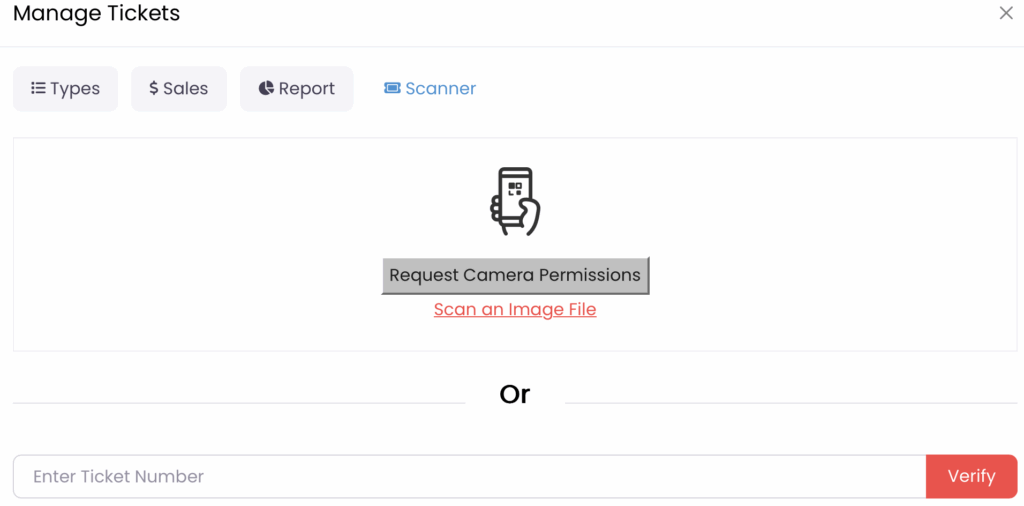1024x506 pixels.
Task: Select the Scanner tab label
Action: (x=441, y=89)
